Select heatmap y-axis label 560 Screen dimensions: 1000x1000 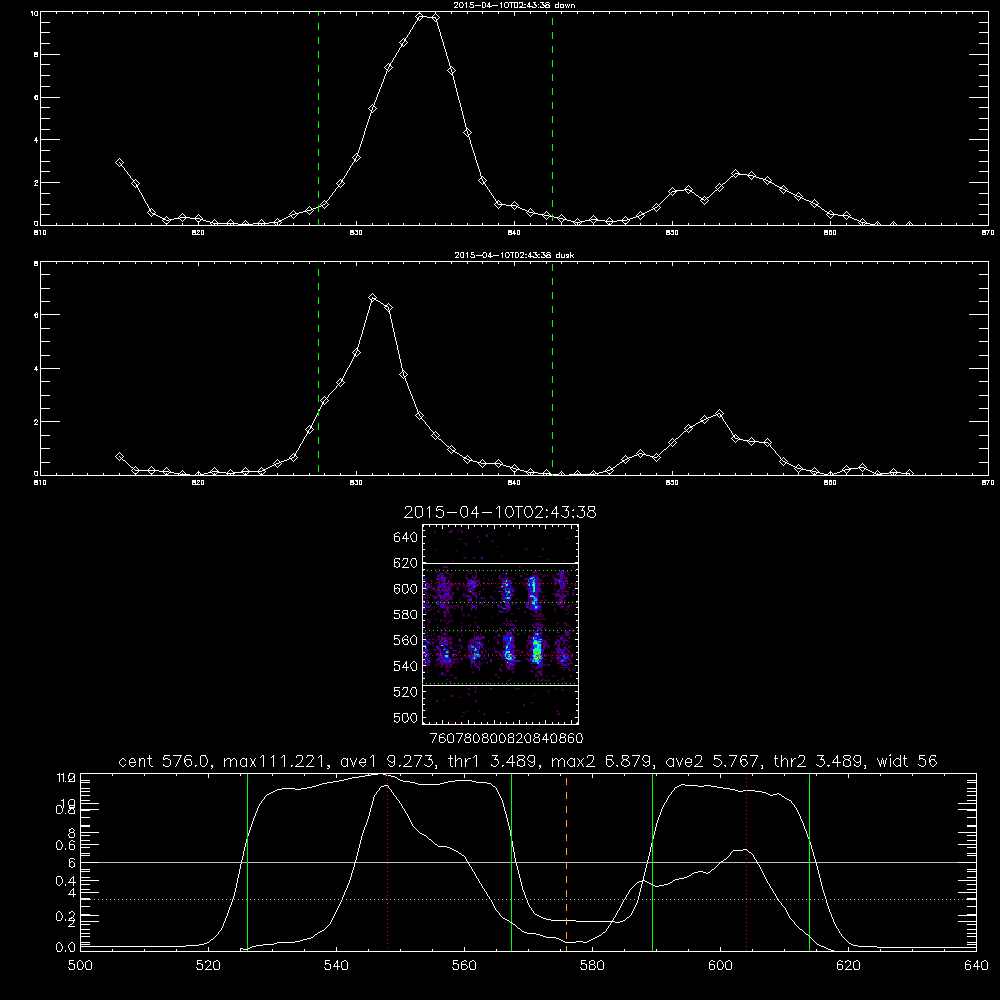tap(406, 640)
